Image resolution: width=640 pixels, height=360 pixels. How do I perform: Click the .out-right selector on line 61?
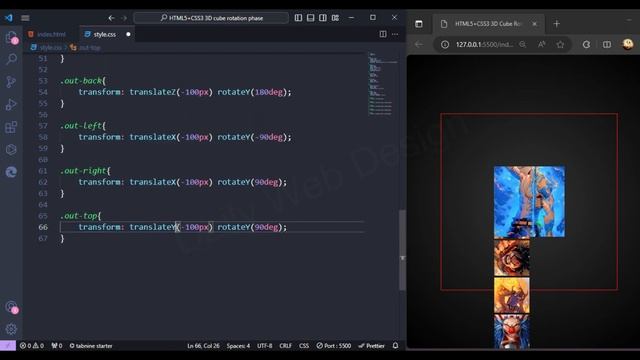point(83,171)
